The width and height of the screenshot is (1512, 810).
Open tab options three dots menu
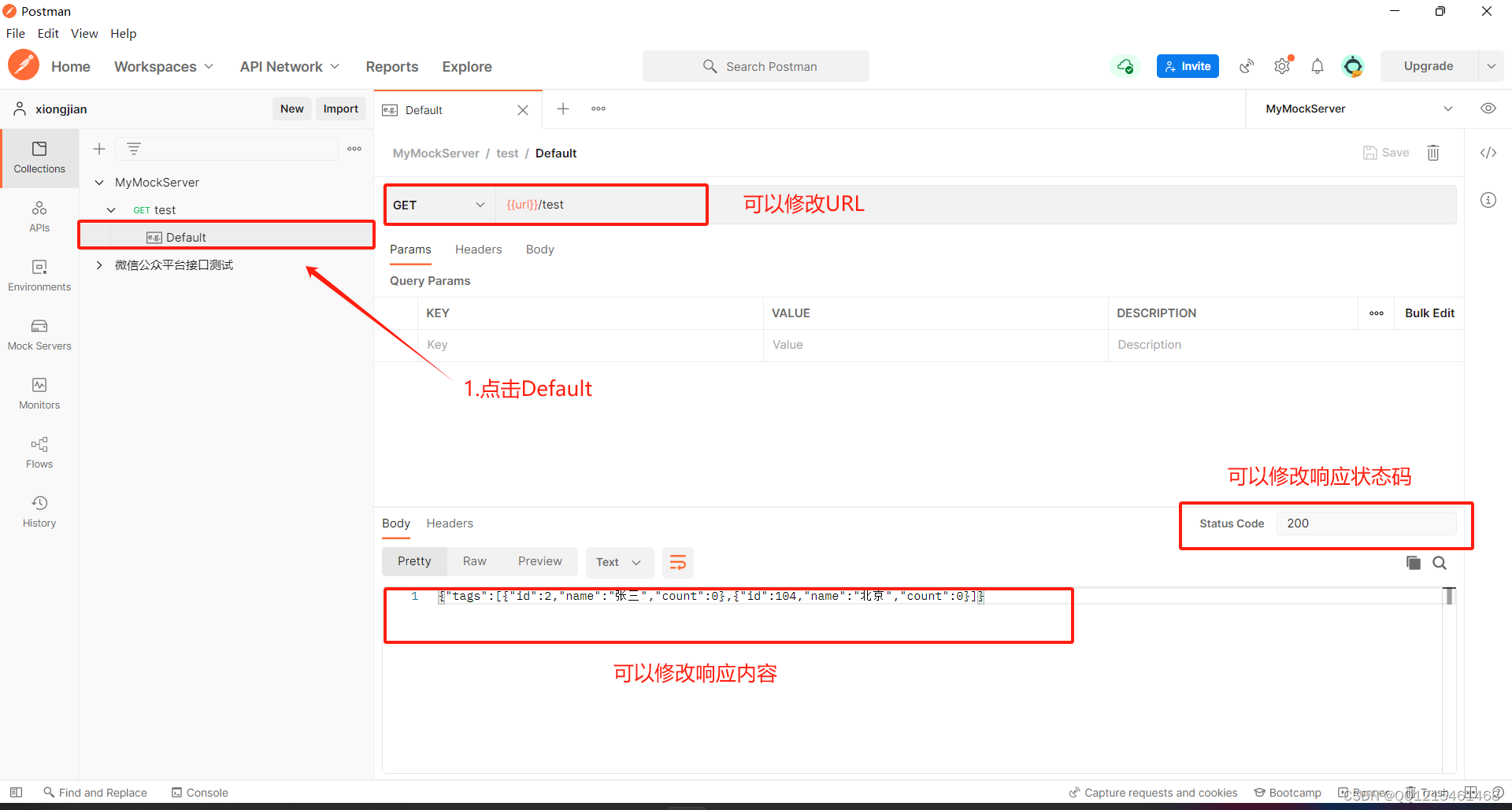(x=598, y=109)
